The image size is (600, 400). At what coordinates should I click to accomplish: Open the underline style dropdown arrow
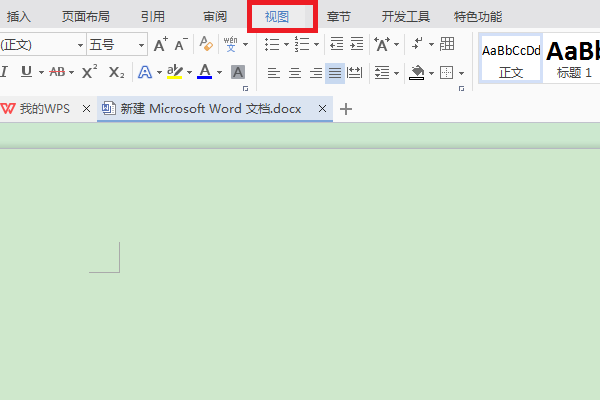41,72
